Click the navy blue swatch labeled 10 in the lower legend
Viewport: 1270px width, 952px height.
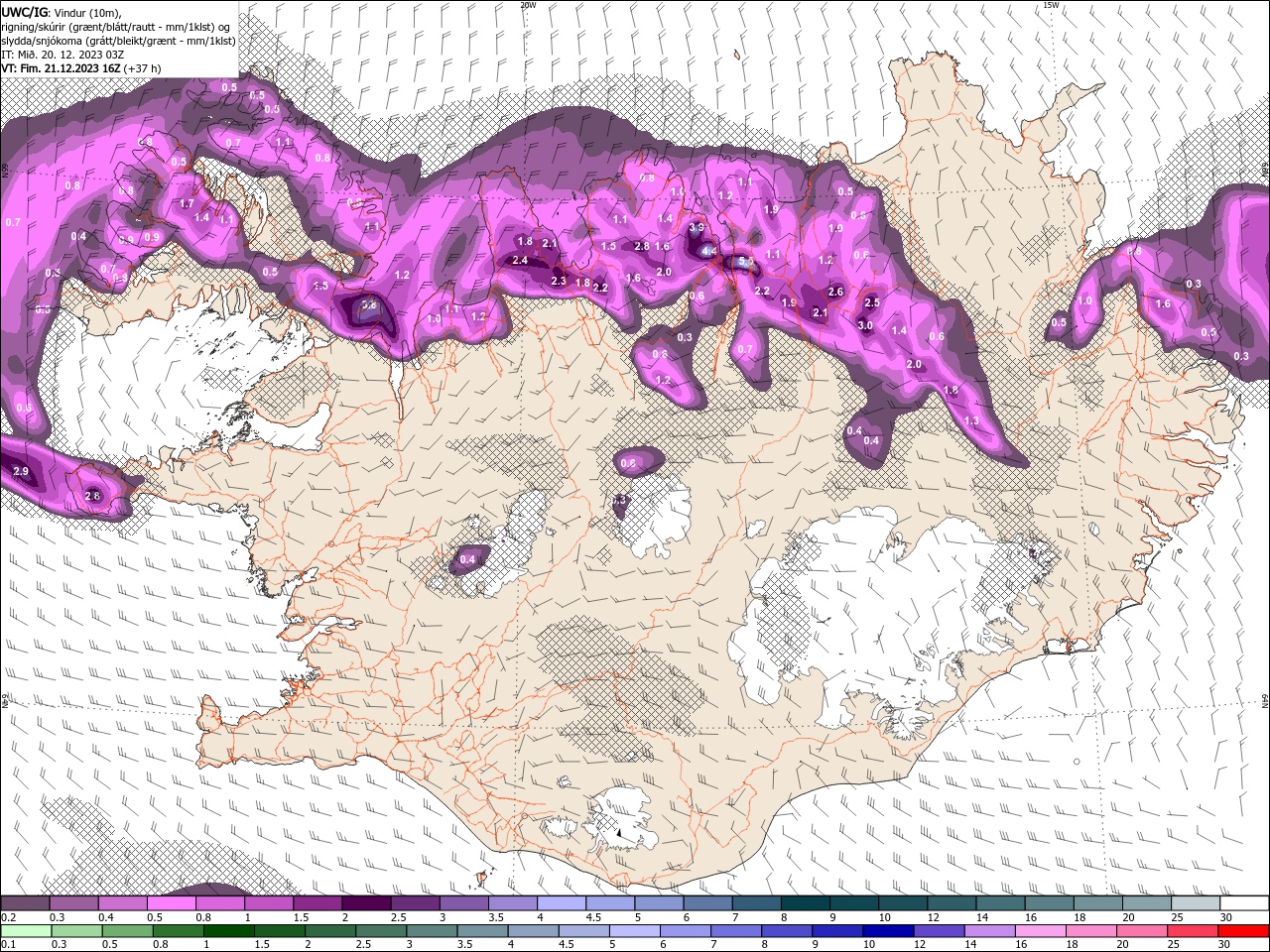(889, 931)
